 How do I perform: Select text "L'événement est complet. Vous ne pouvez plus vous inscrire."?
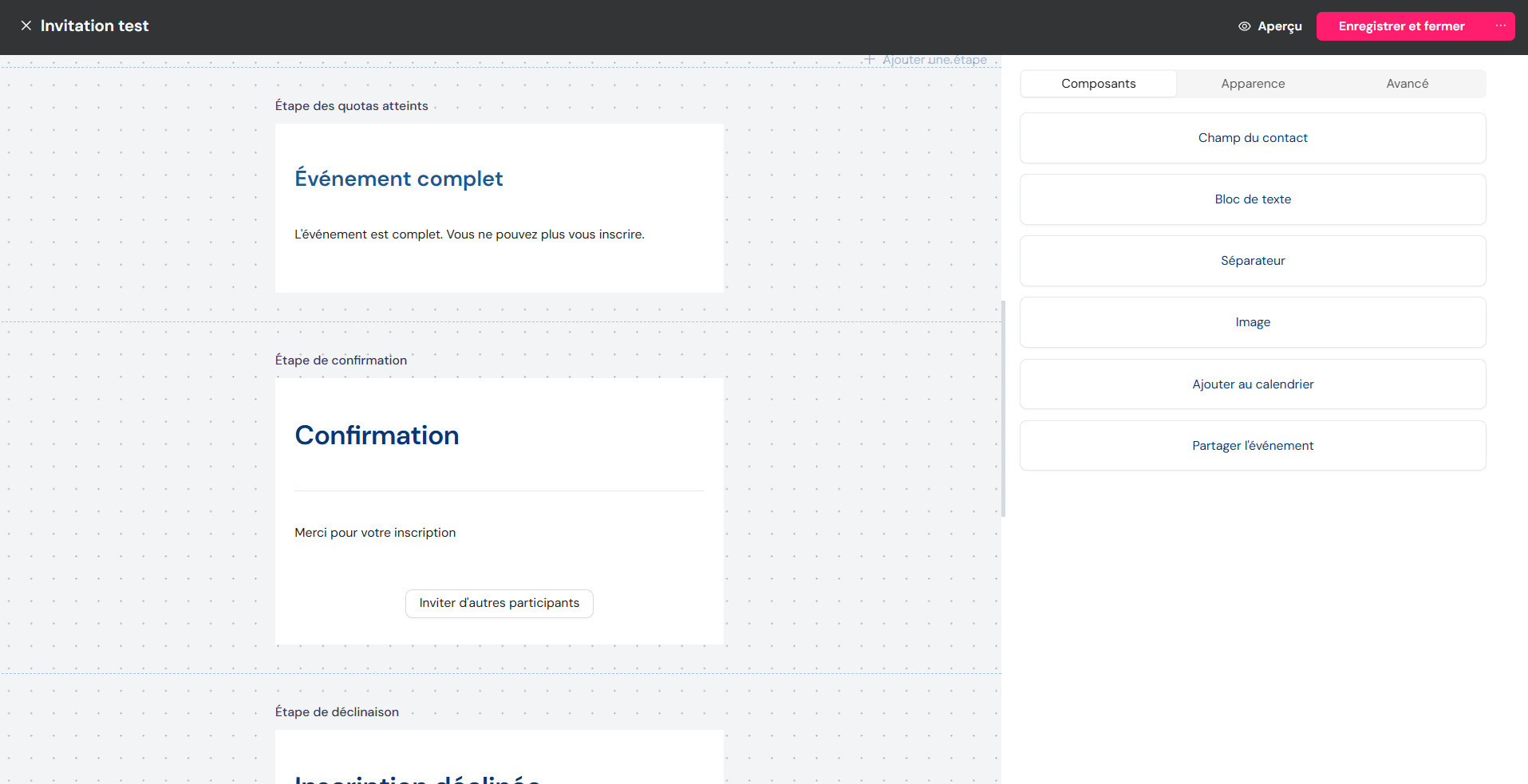(469, 234)
